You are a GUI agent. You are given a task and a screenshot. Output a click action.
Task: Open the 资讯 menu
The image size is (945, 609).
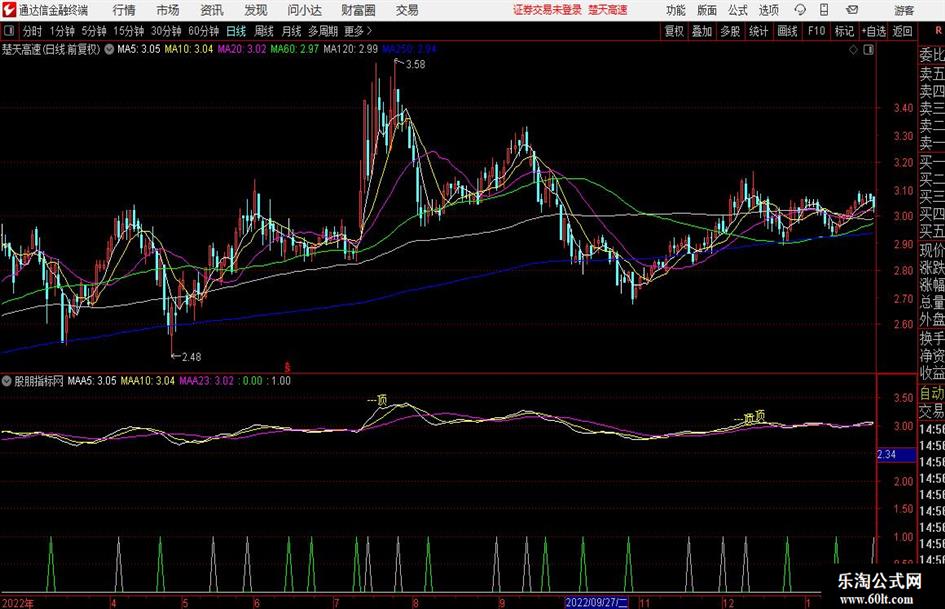point(212,10)
